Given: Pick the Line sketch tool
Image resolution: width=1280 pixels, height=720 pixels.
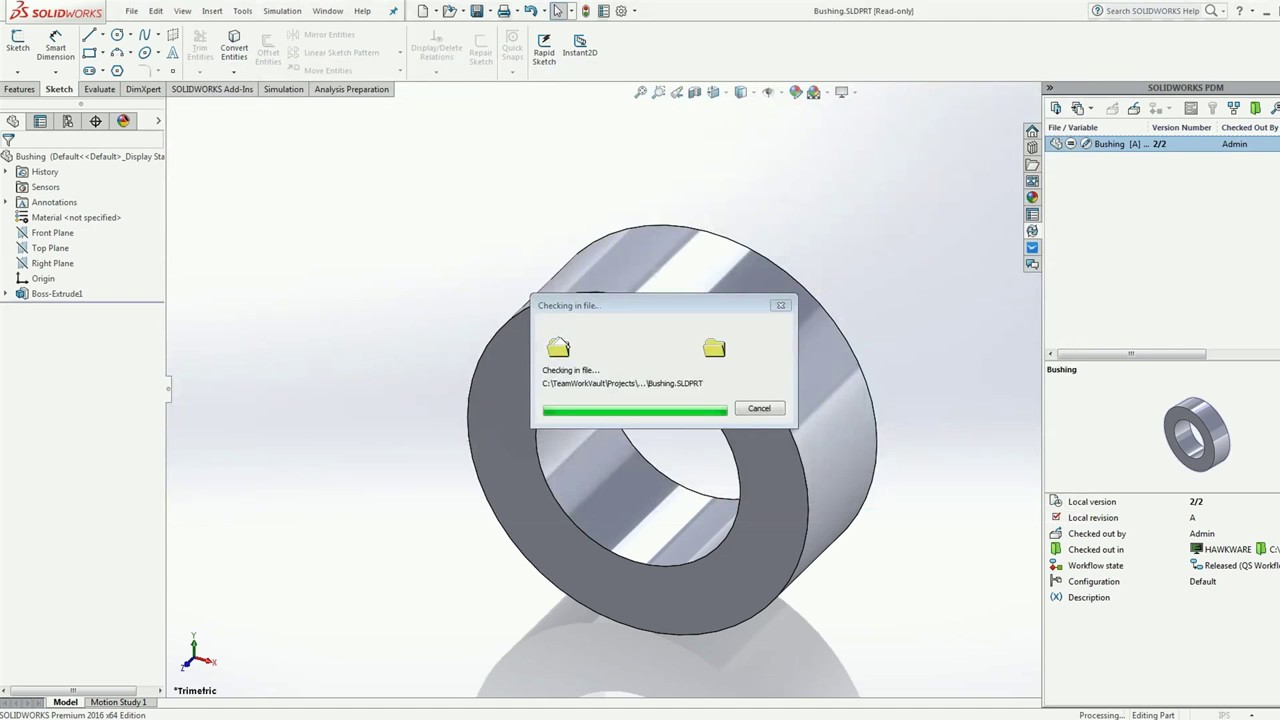Looking at the screenshot, I should point(90,35).
